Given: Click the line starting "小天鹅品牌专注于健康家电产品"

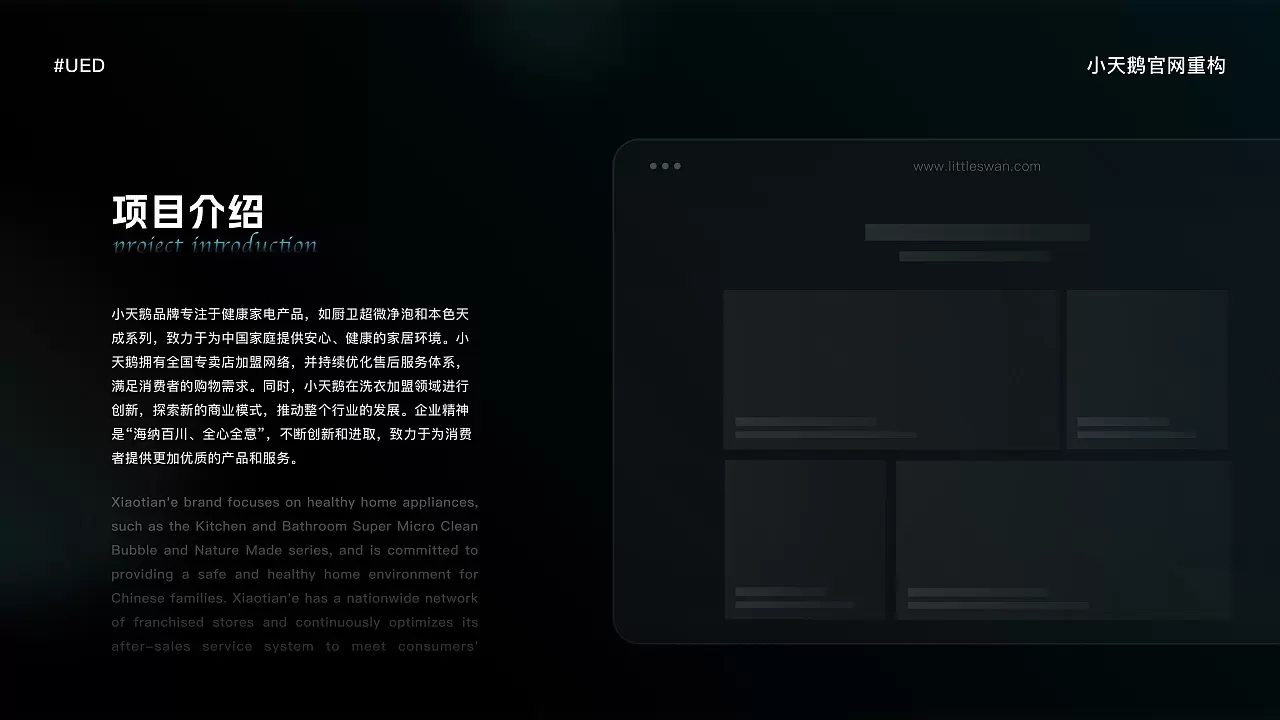Looking at the screenshot, I should point(290,314).
